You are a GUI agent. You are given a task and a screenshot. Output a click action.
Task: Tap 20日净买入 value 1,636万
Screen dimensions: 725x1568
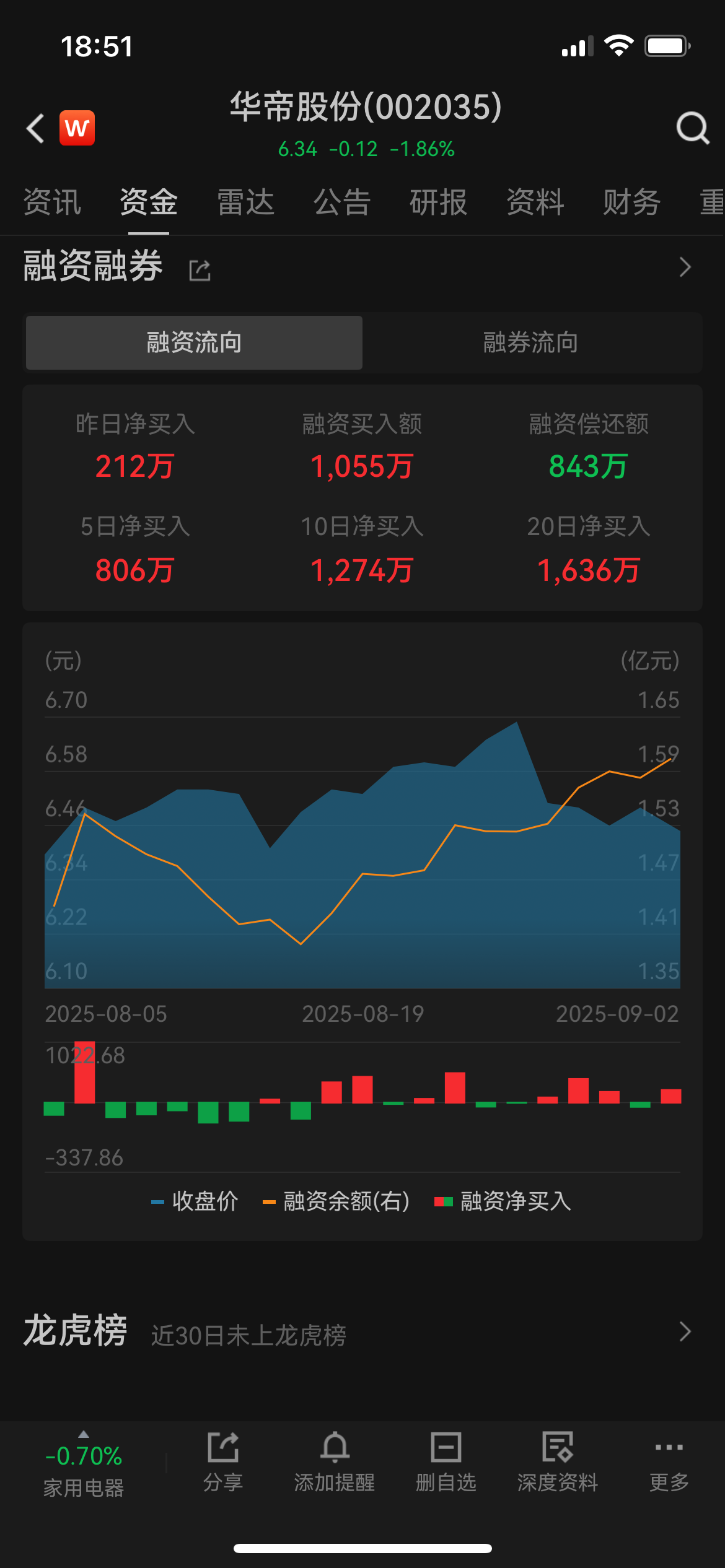pos(589,570)
